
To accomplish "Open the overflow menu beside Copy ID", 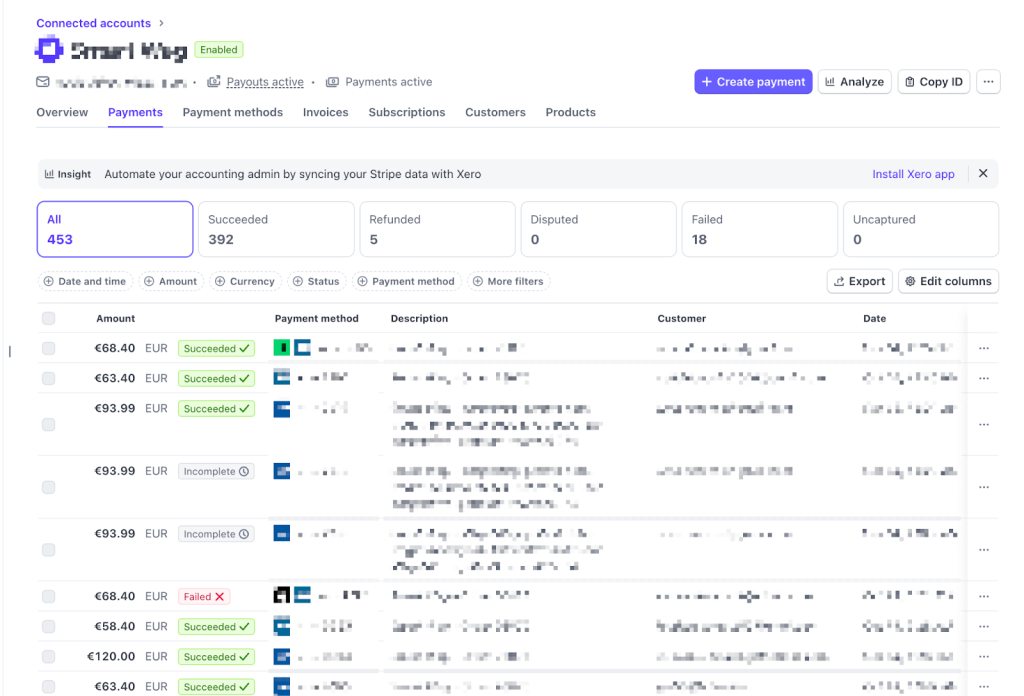I will click(988, 82).
